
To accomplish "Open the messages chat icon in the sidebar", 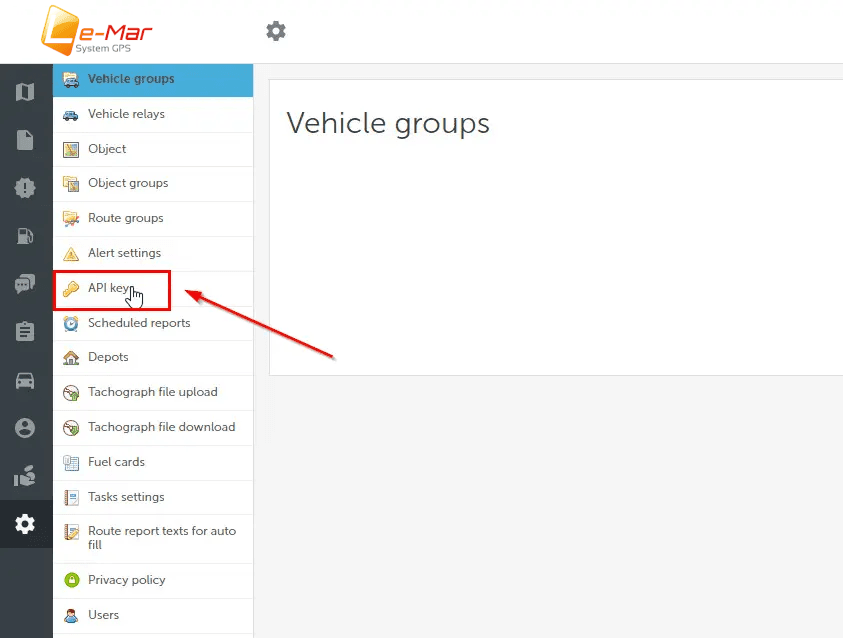I will tap(25, 283).
